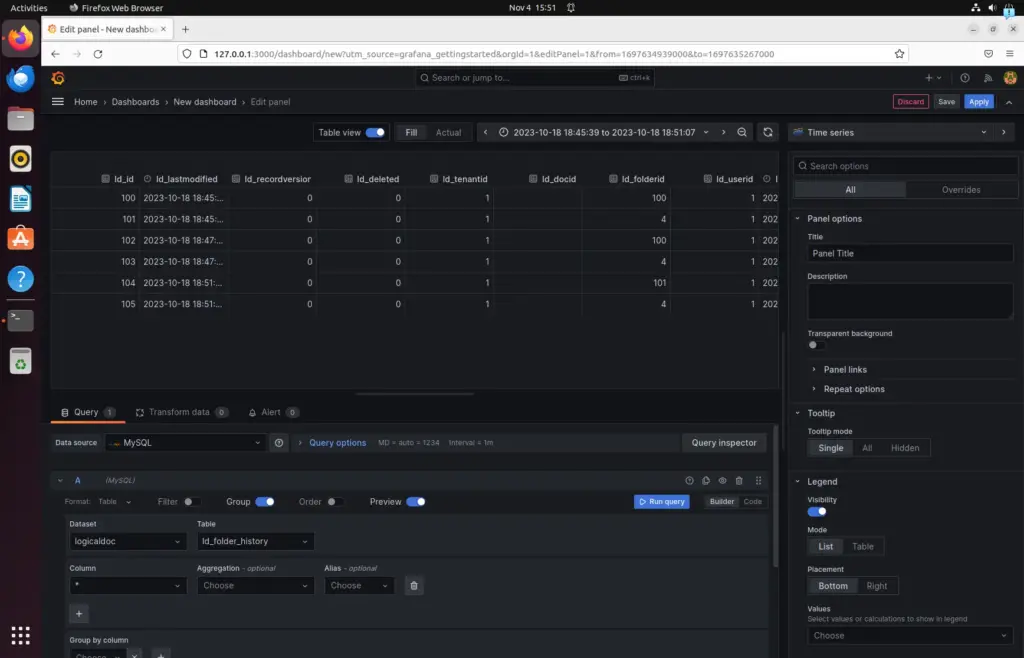The image size is (1024, 658).
Task: Refresh the dashboard with refresh icon
Action: pyautogui.click(x=768, y=133)
